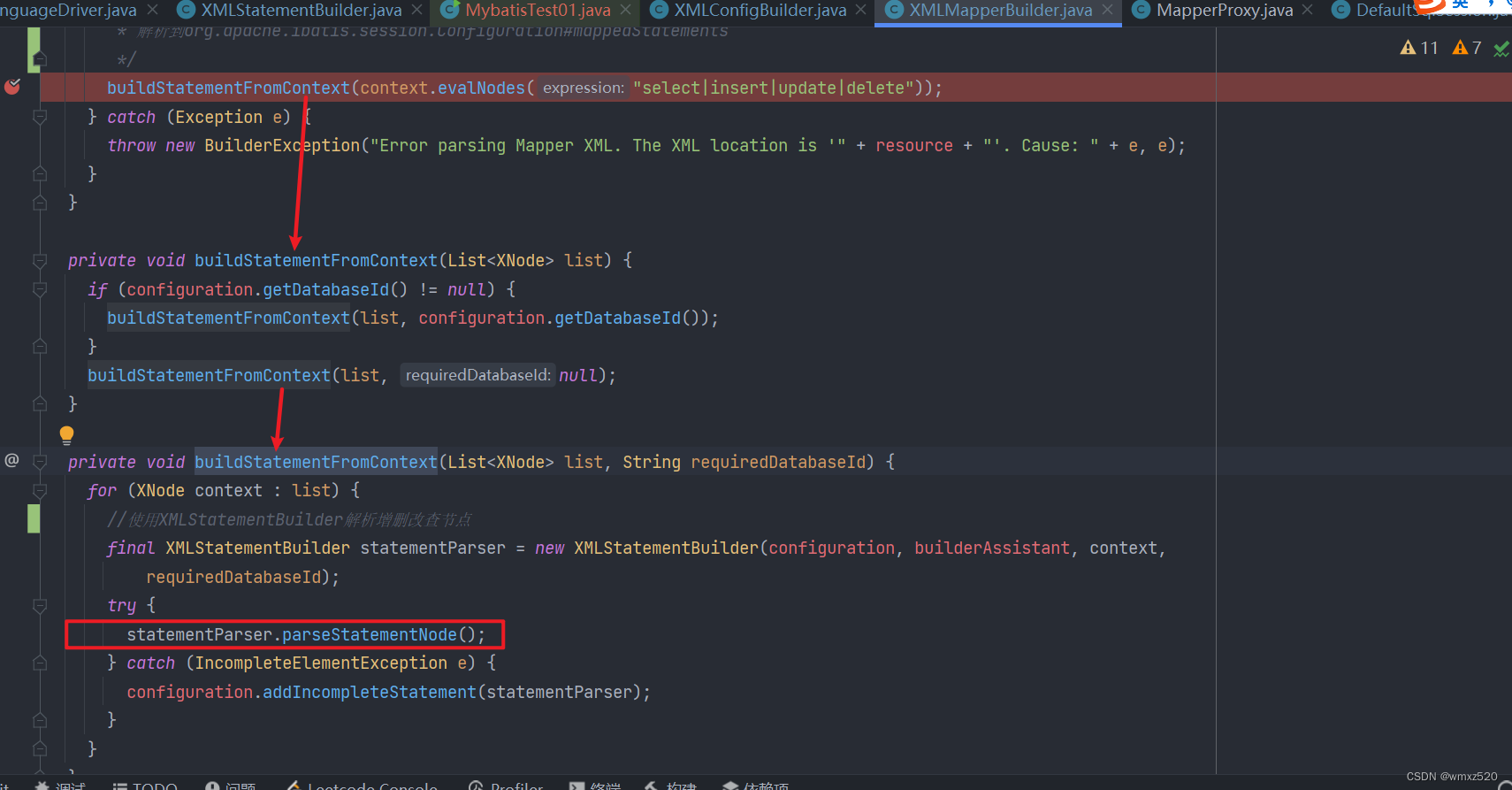The image size is (1512, 790).
Task: Close the MapperProxy.java tab
Action: point(1308,10)
